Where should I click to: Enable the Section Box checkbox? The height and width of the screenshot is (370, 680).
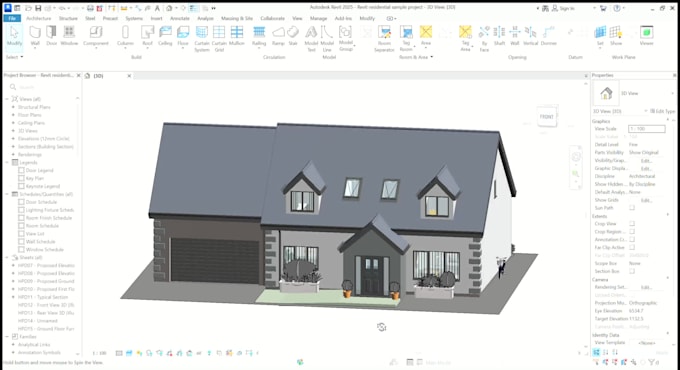(x=632, y=271)
